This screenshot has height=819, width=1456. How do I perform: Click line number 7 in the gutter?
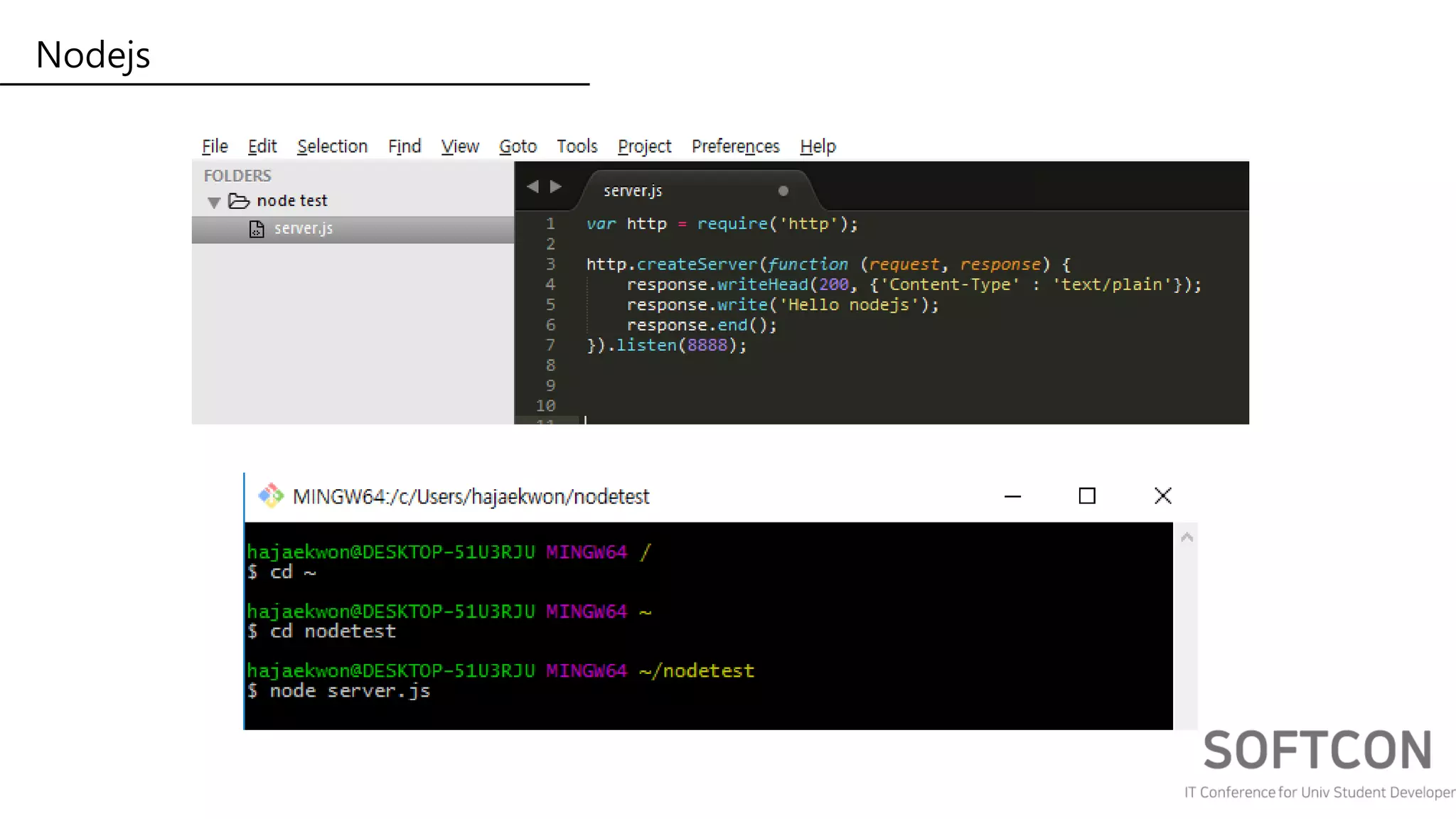click(550, 345)
